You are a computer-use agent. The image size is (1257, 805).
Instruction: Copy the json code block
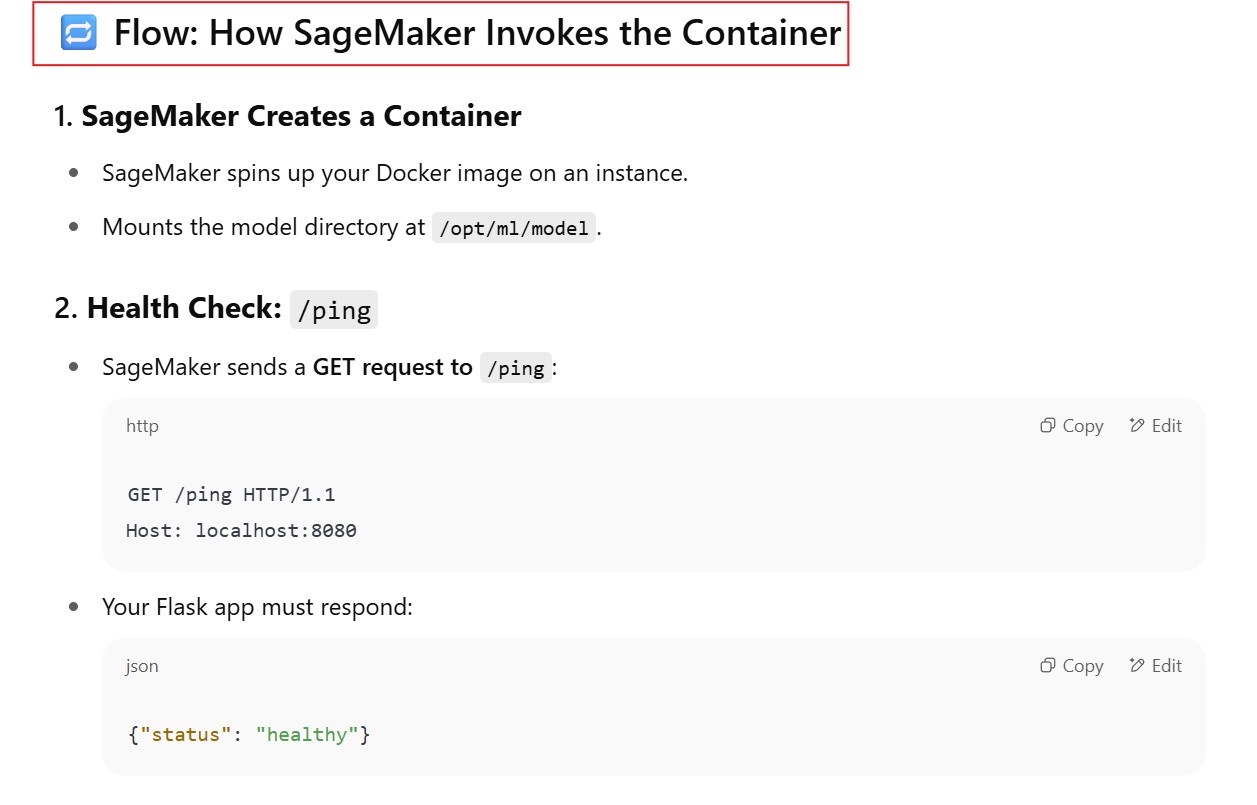point(1071,666)
